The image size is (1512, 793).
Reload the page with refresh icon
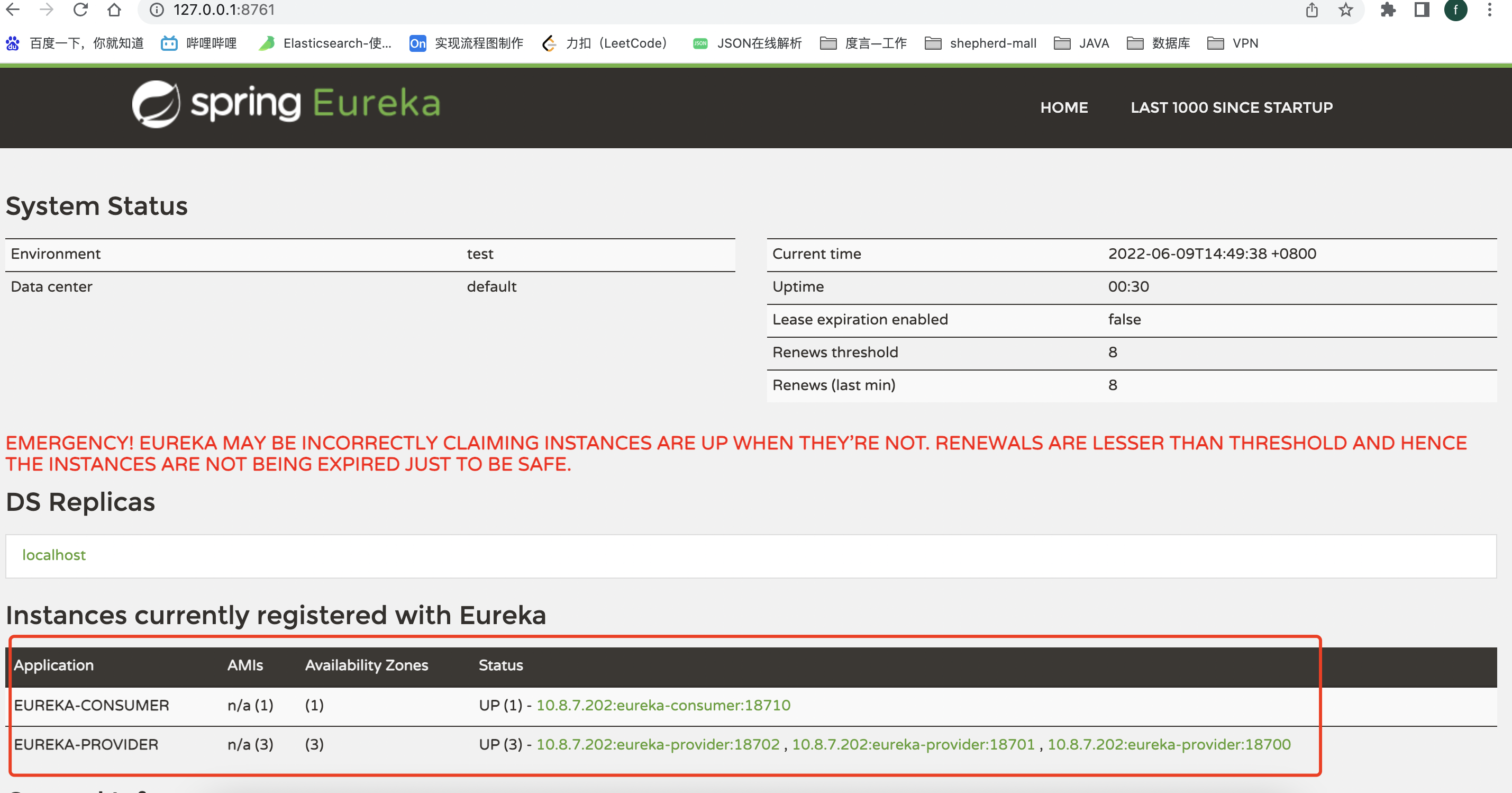click(80, 10)
